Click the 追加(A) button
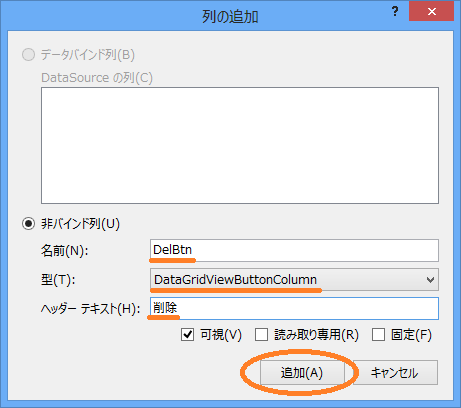Viewport: 461px width, 408px height. (302, 372)
